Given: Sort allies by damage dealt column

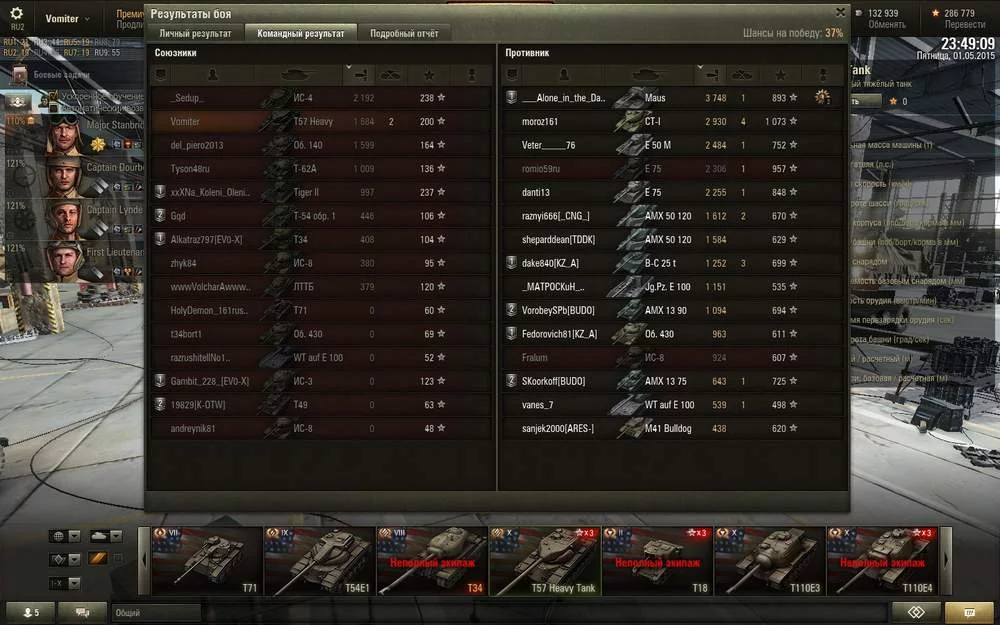Looking at the screenshot, I should point(359,75).
